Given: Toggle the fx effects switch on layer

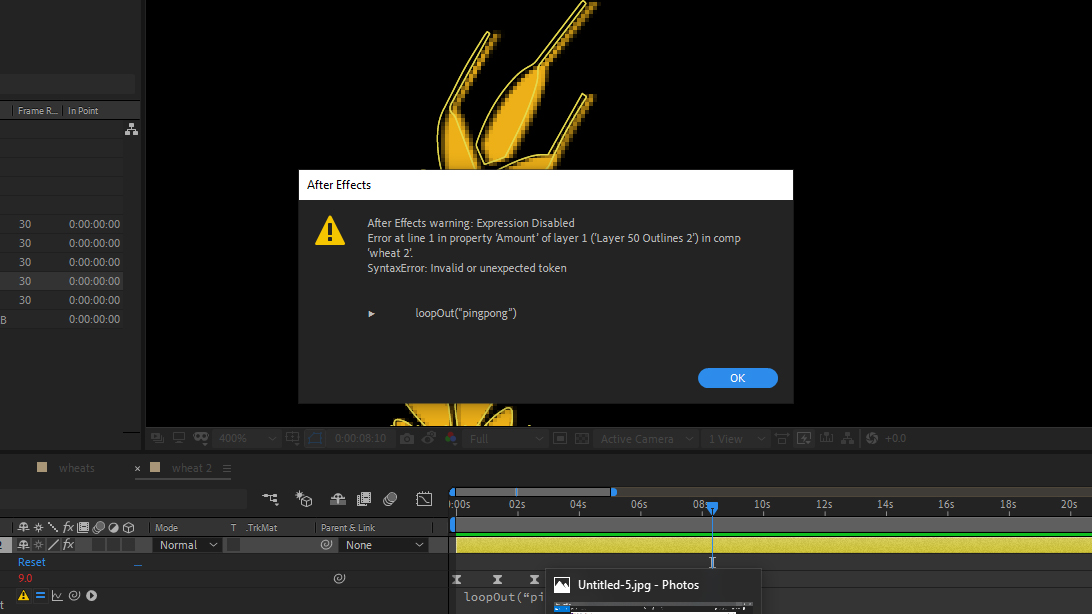Looking at the screenshot, I should pos(68,545).
